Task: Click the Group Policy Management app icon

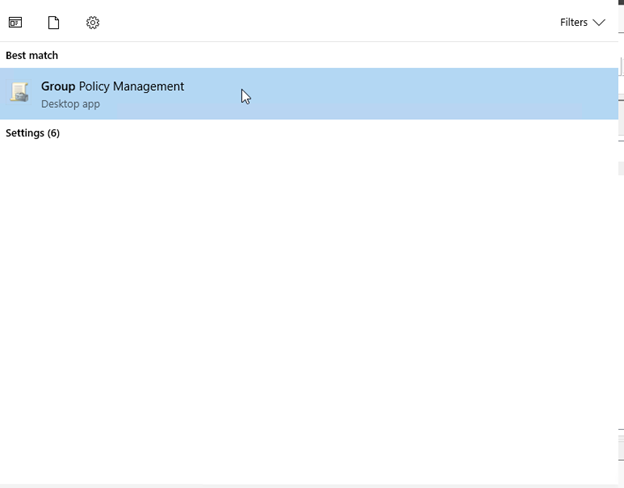Action: click(x=19, y=92)
